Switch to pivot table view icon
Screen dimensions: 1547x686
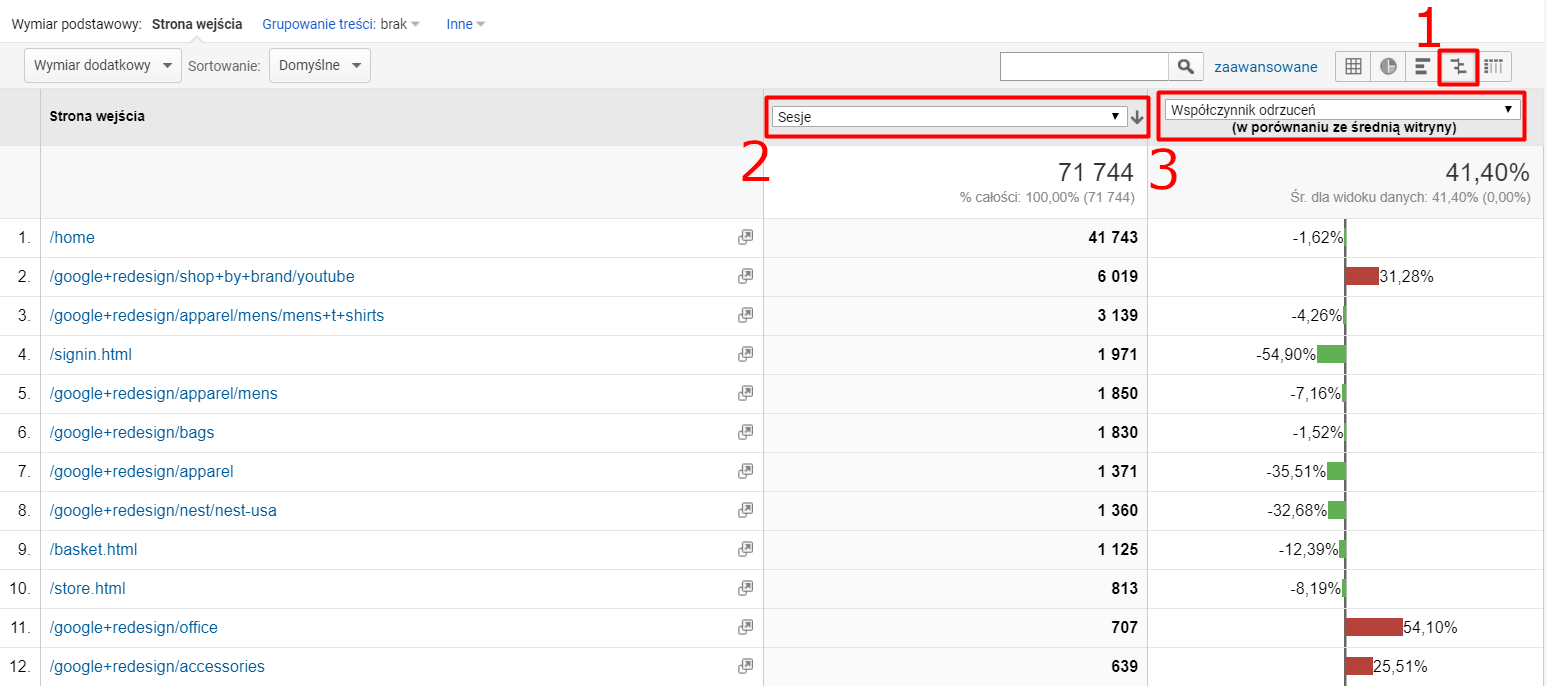point(1494,67)
